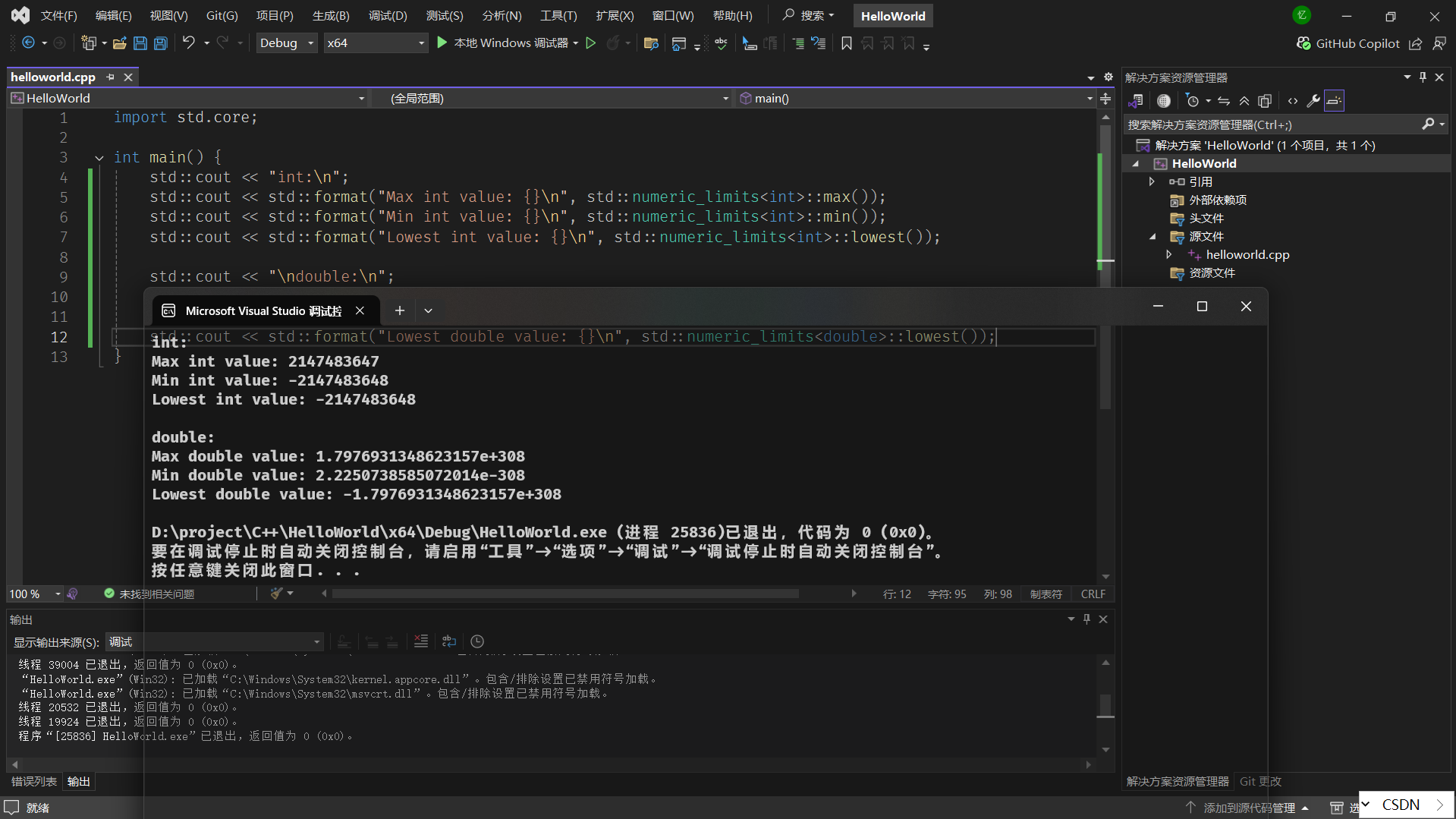Click the feedback person icon at top right
The width and height of the screenshot is (1456, 819).
pos(1439,43)
